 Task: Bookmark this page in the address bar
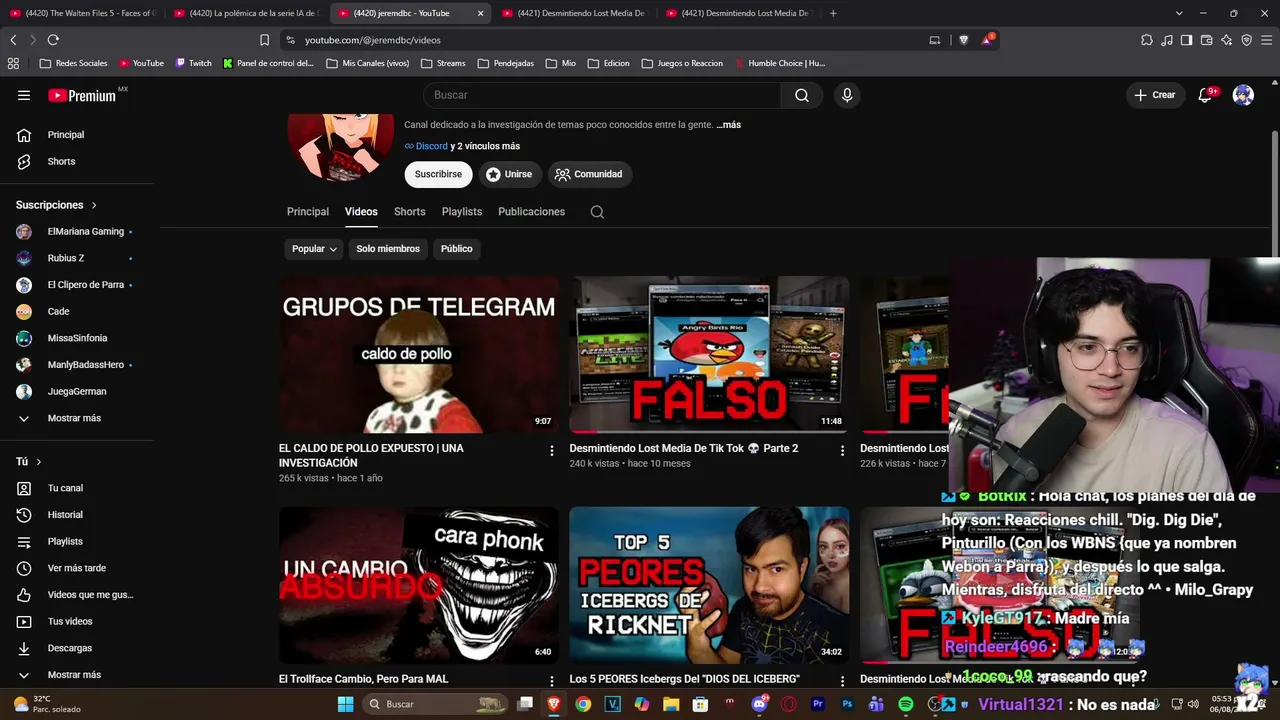(x=264, y=40)
